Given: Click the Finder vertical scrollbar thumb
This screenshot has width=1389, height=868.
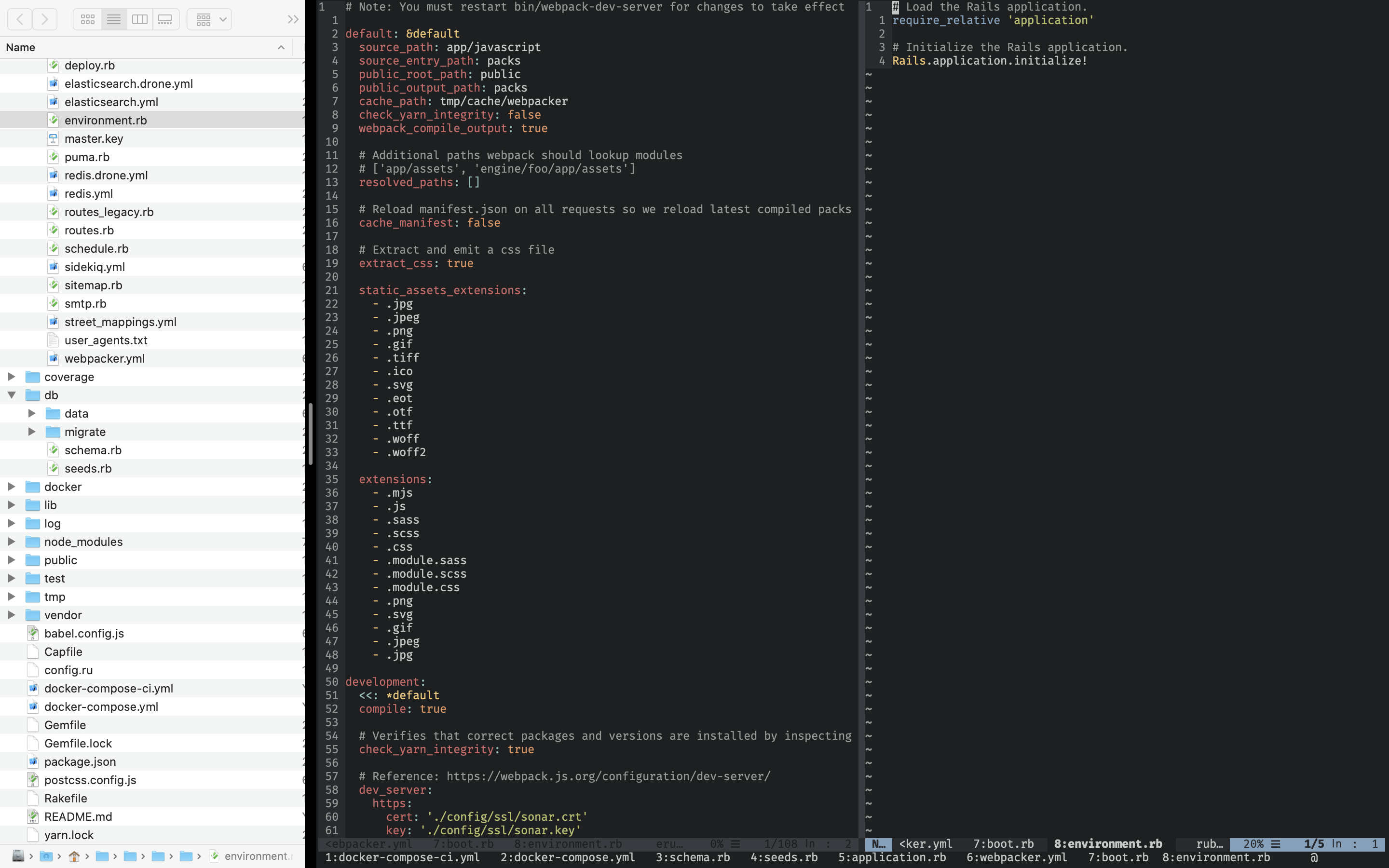Looking at the screenshot, I should point(311,434).
